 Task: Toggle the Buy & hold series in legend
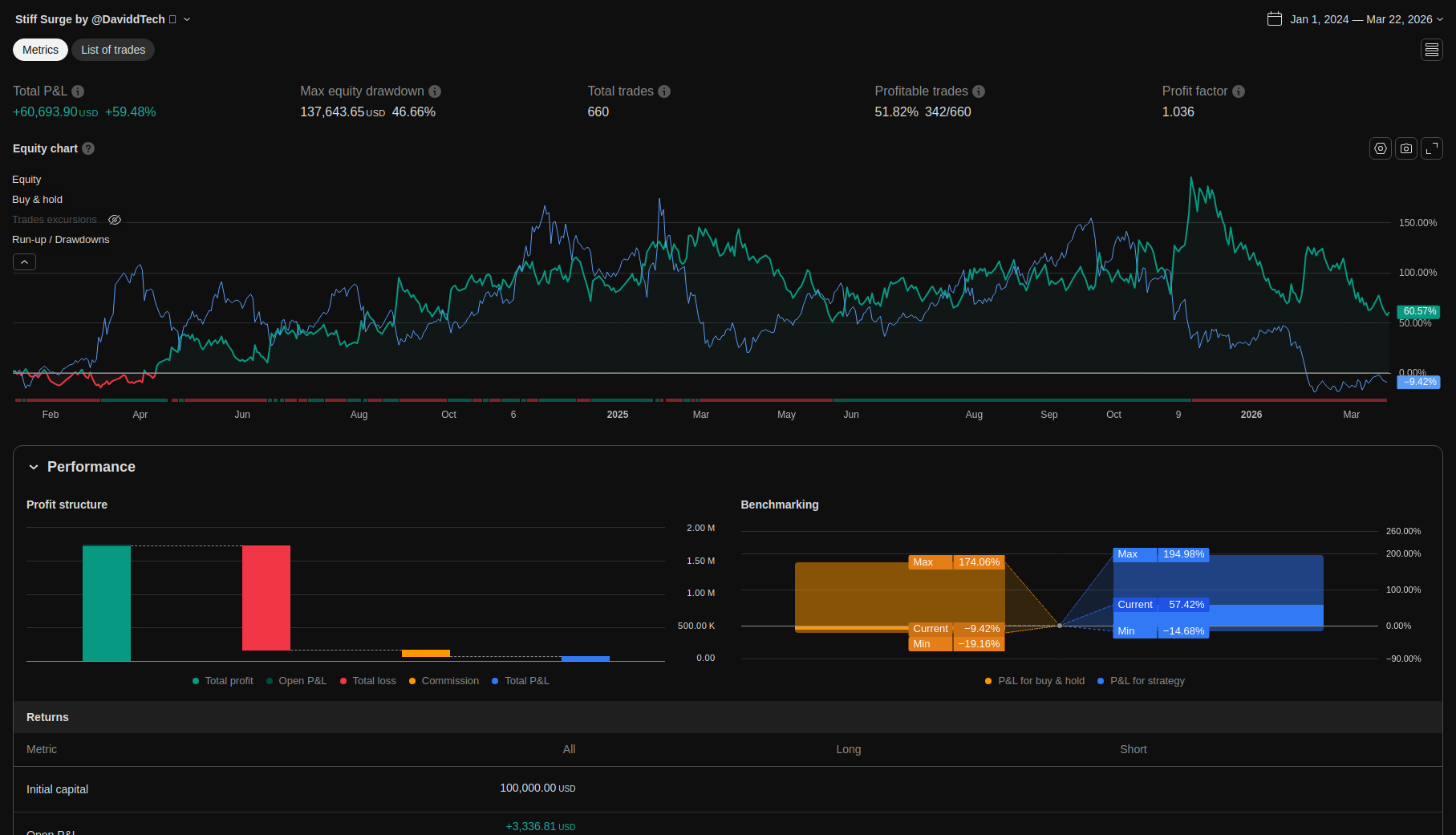[37, 200]
